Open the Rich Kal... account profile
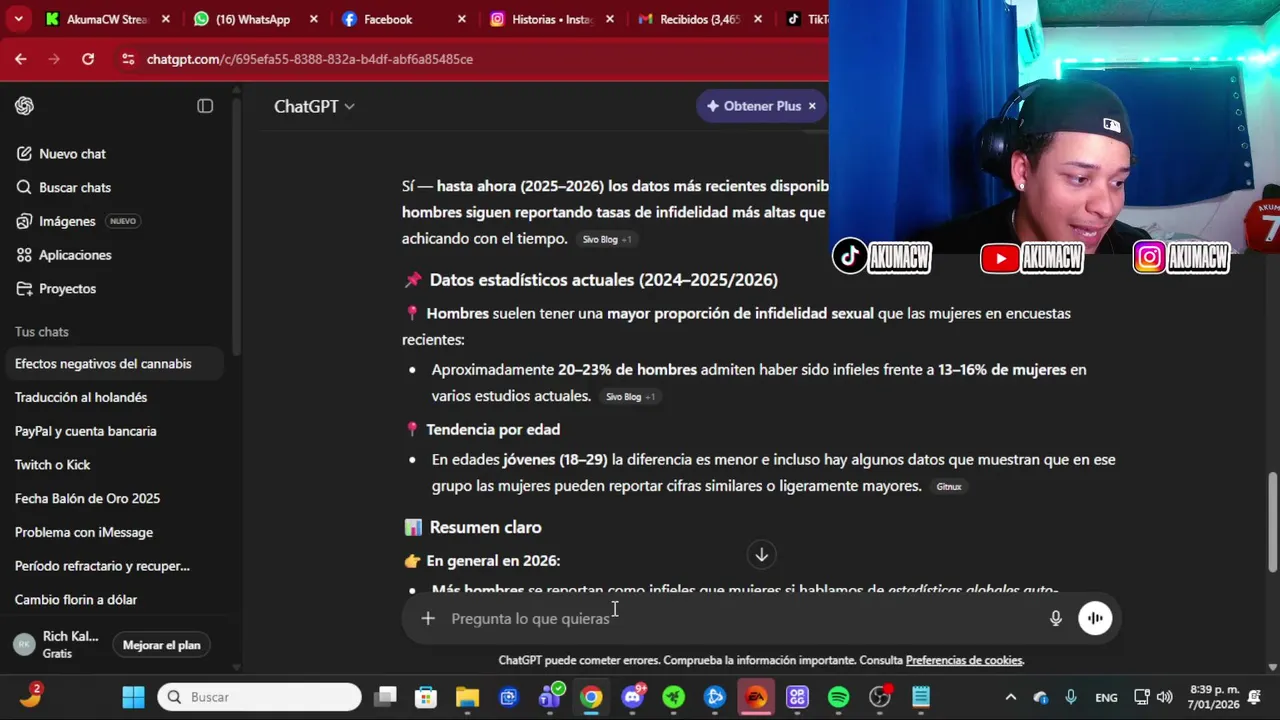 click(57, 645)
